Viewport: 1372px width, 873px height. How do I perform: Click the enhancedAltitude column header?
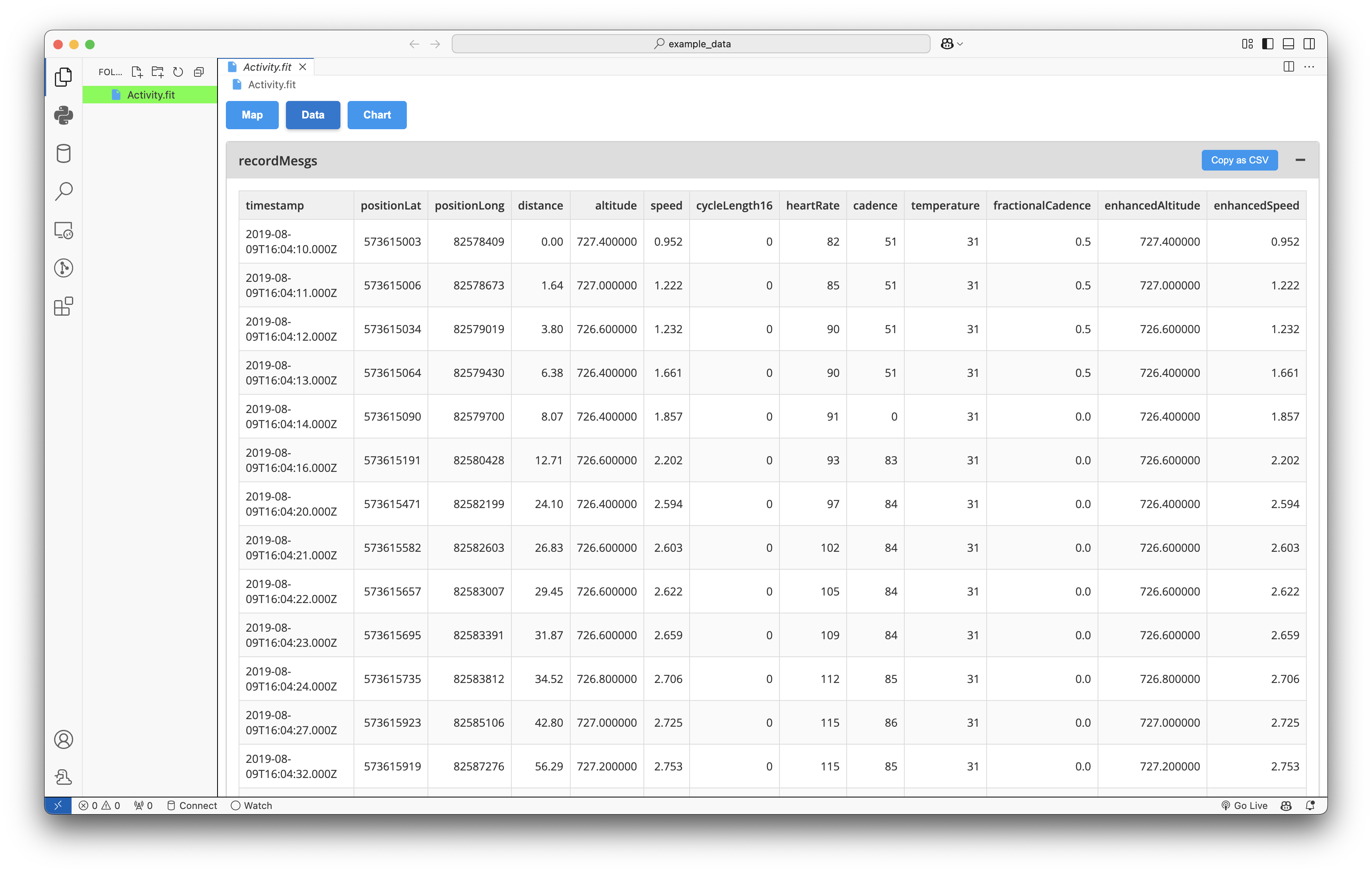click(1152, 205)
